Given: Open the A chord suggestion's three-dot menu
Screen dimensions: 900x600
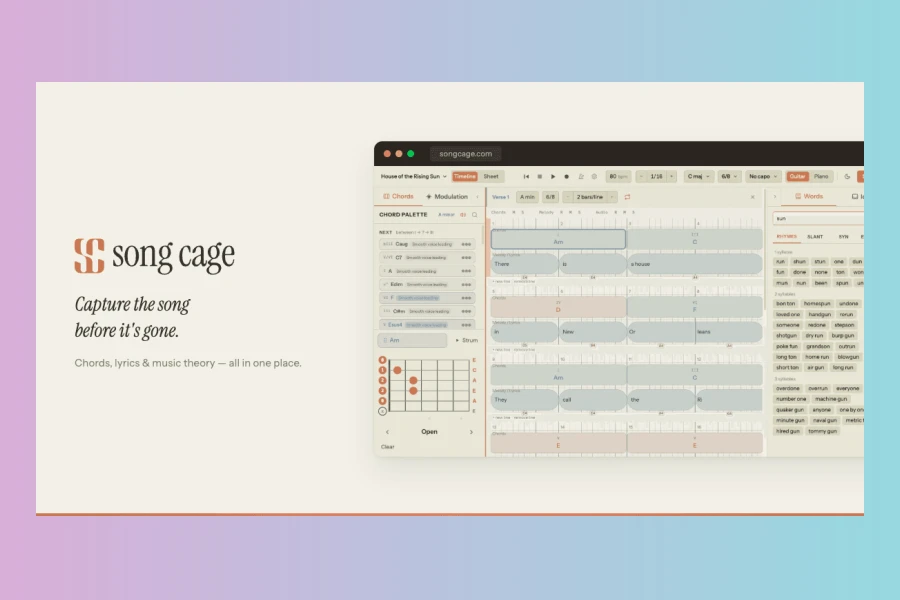Looking at the screenshot, I should tap(466, 271).
